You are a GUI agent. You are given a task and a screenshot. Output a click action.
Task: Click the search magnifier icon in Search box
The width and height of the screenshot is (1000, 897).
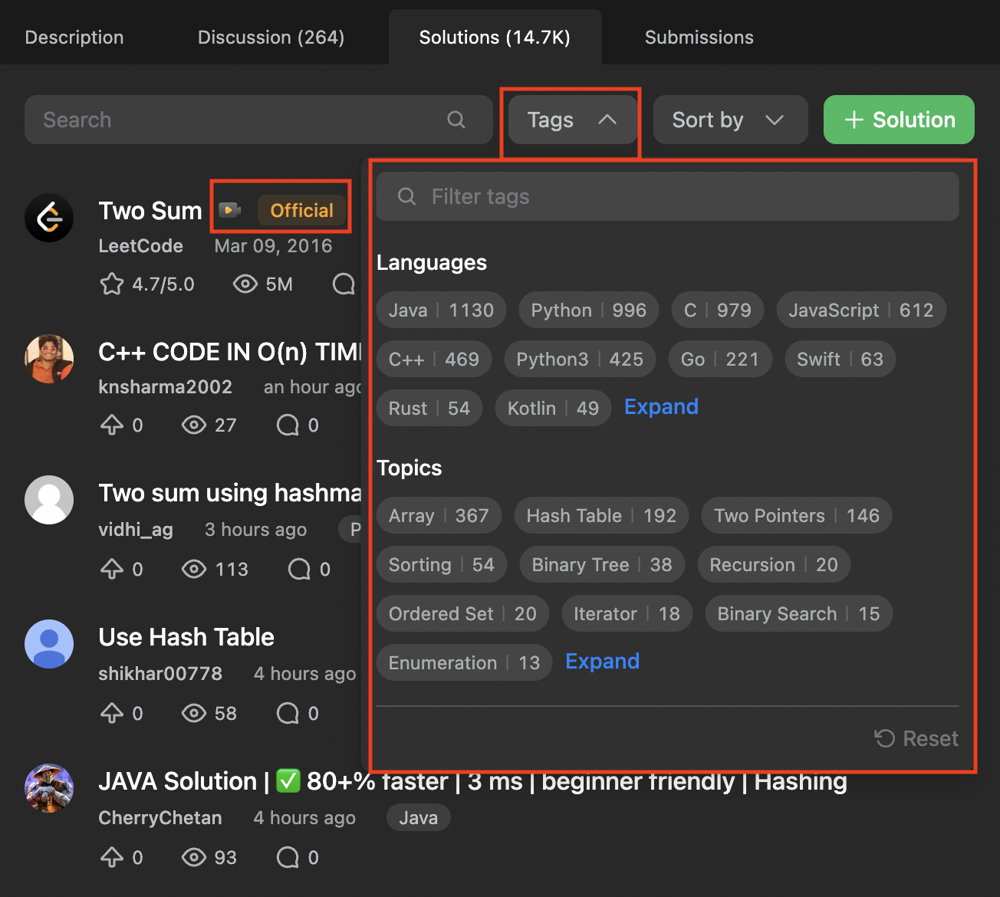(x=456, y=120)
